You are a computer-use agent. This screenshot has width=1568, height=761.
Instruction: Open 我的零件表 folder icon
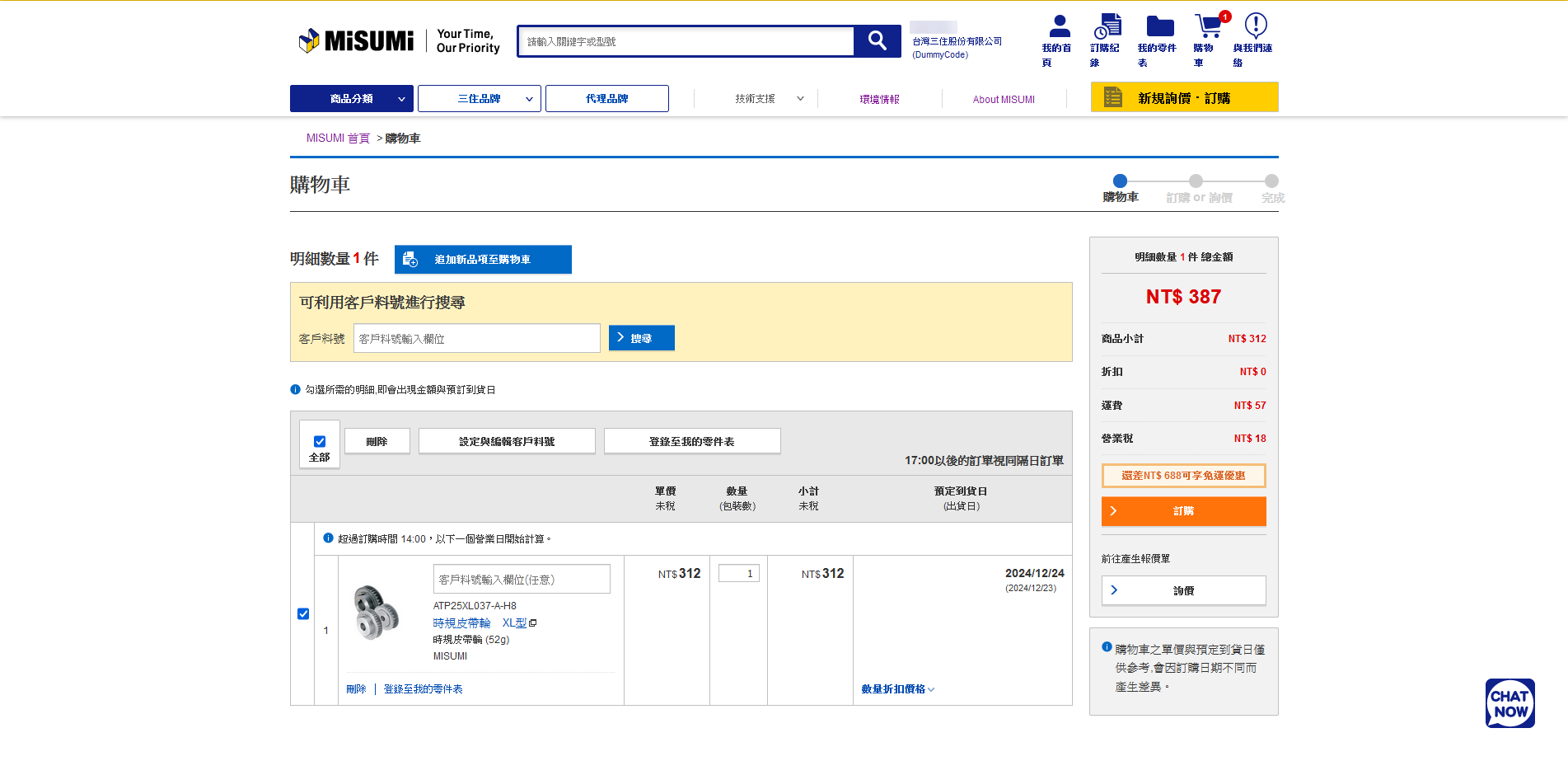click(x=1159, y=26)
